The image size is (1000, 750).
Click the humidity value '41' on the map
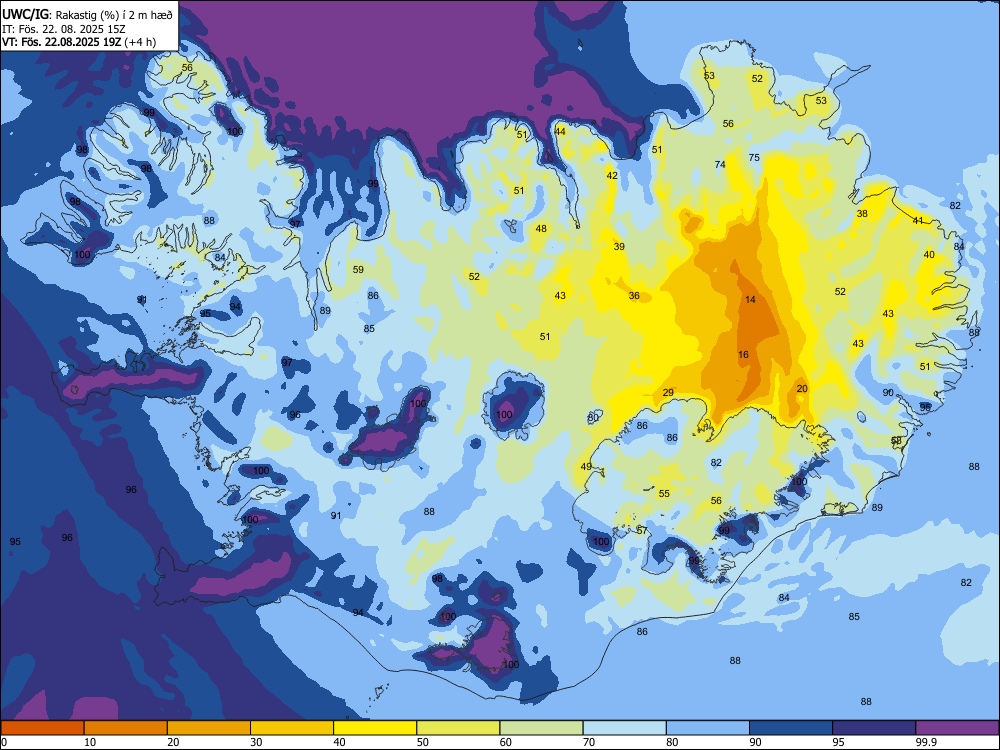click(x=918, y=221)
